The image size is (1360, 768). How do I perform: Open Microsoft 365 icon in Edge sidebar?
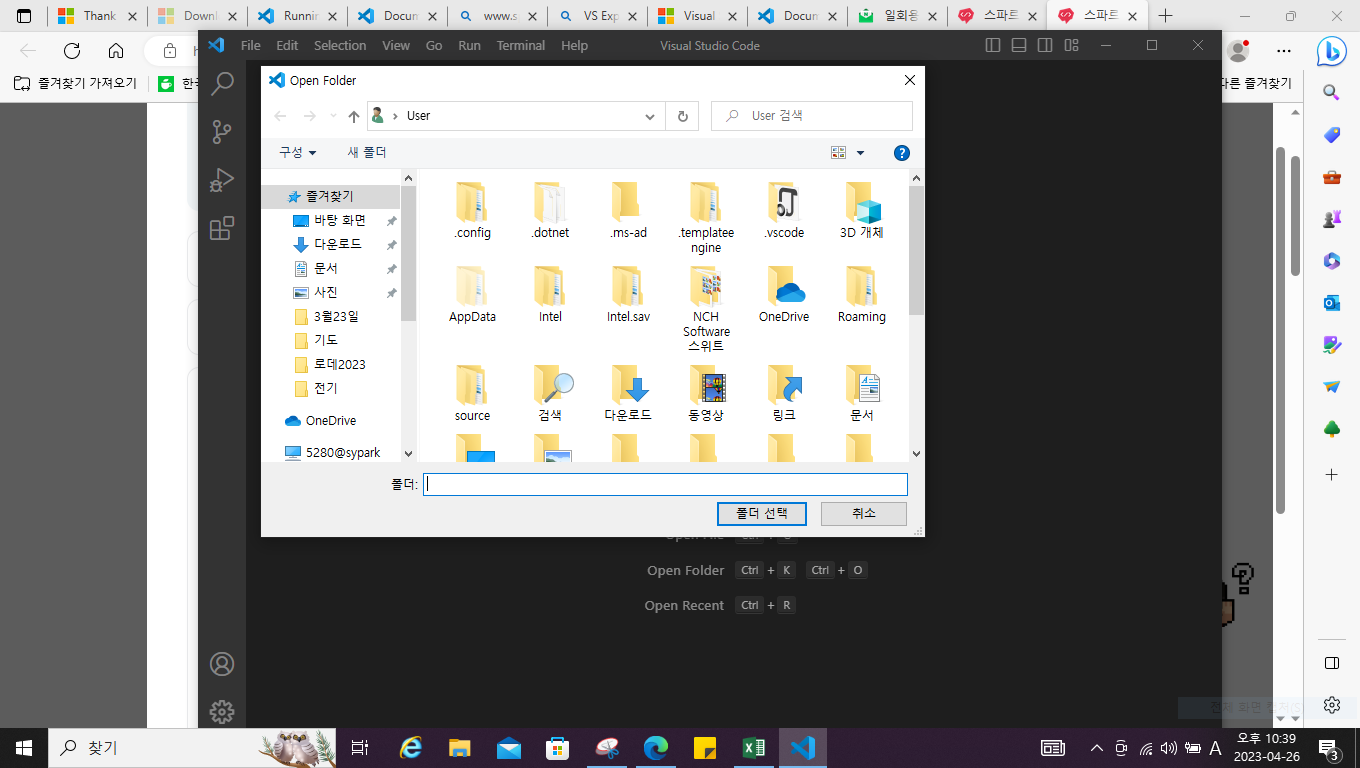pyautogui.click(x=1331, y=261)
